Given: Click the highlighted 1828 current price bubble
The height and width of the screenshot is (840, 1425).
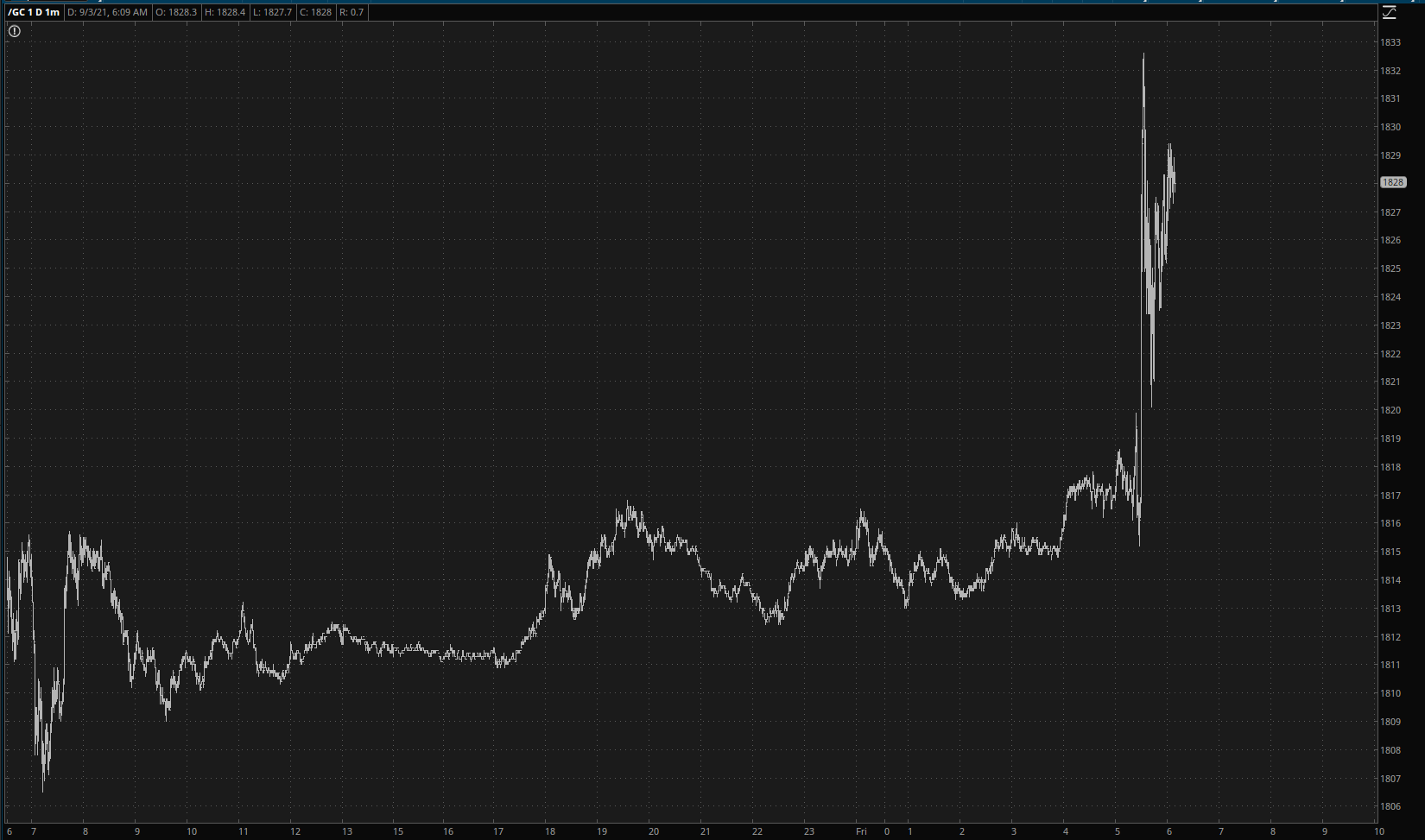Looking at the screenshot, I should coord(1393,182).
